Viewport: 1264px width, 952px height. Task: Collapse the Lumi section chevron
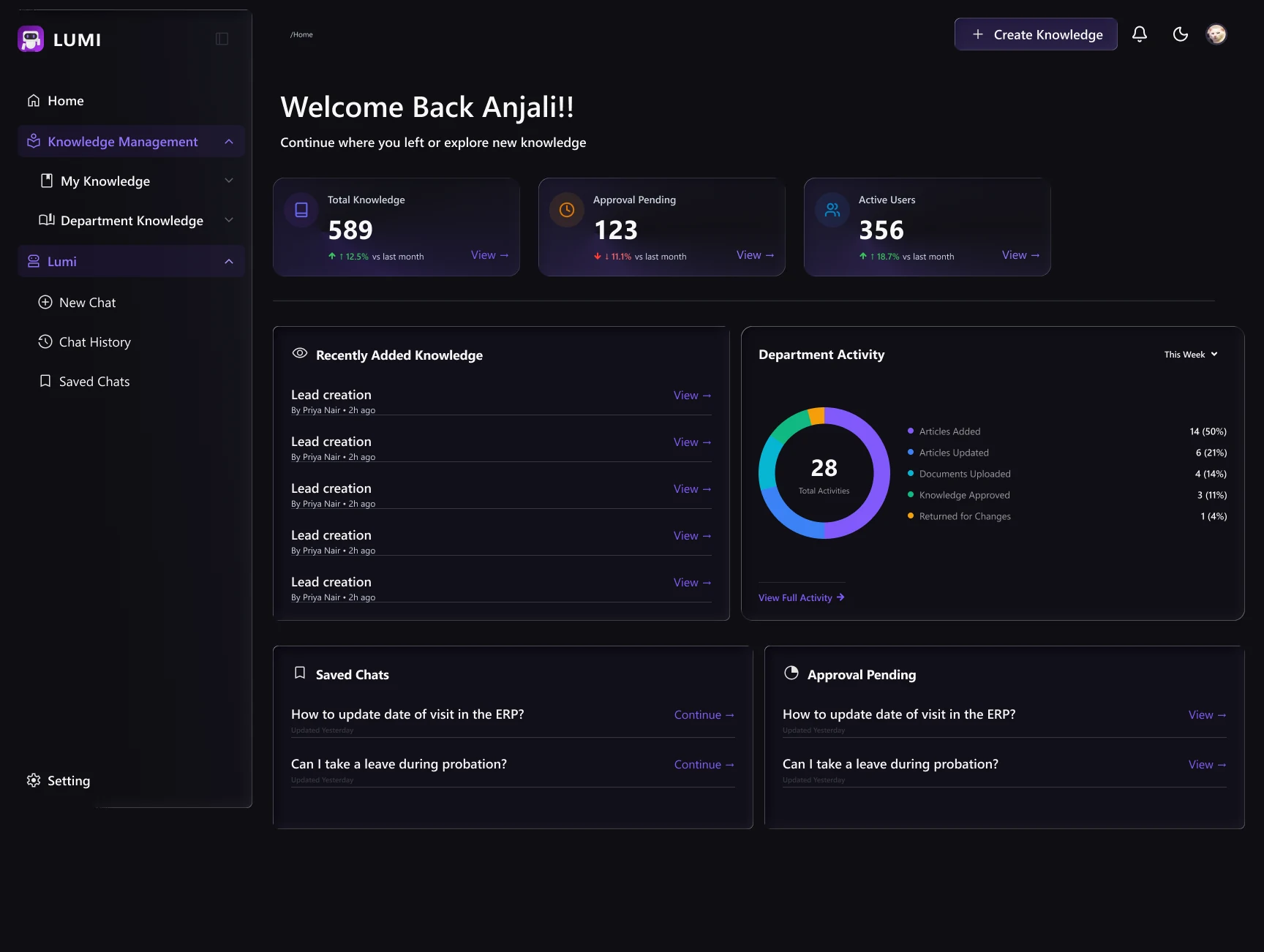click(x=229, y=262)
